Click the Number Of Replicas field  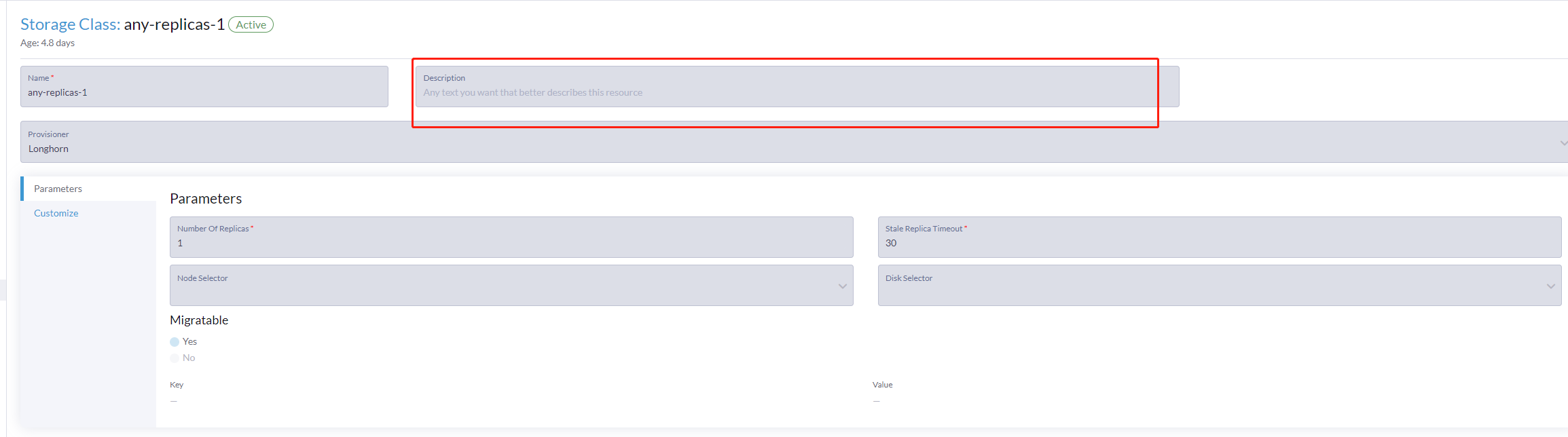click(511, 237)
